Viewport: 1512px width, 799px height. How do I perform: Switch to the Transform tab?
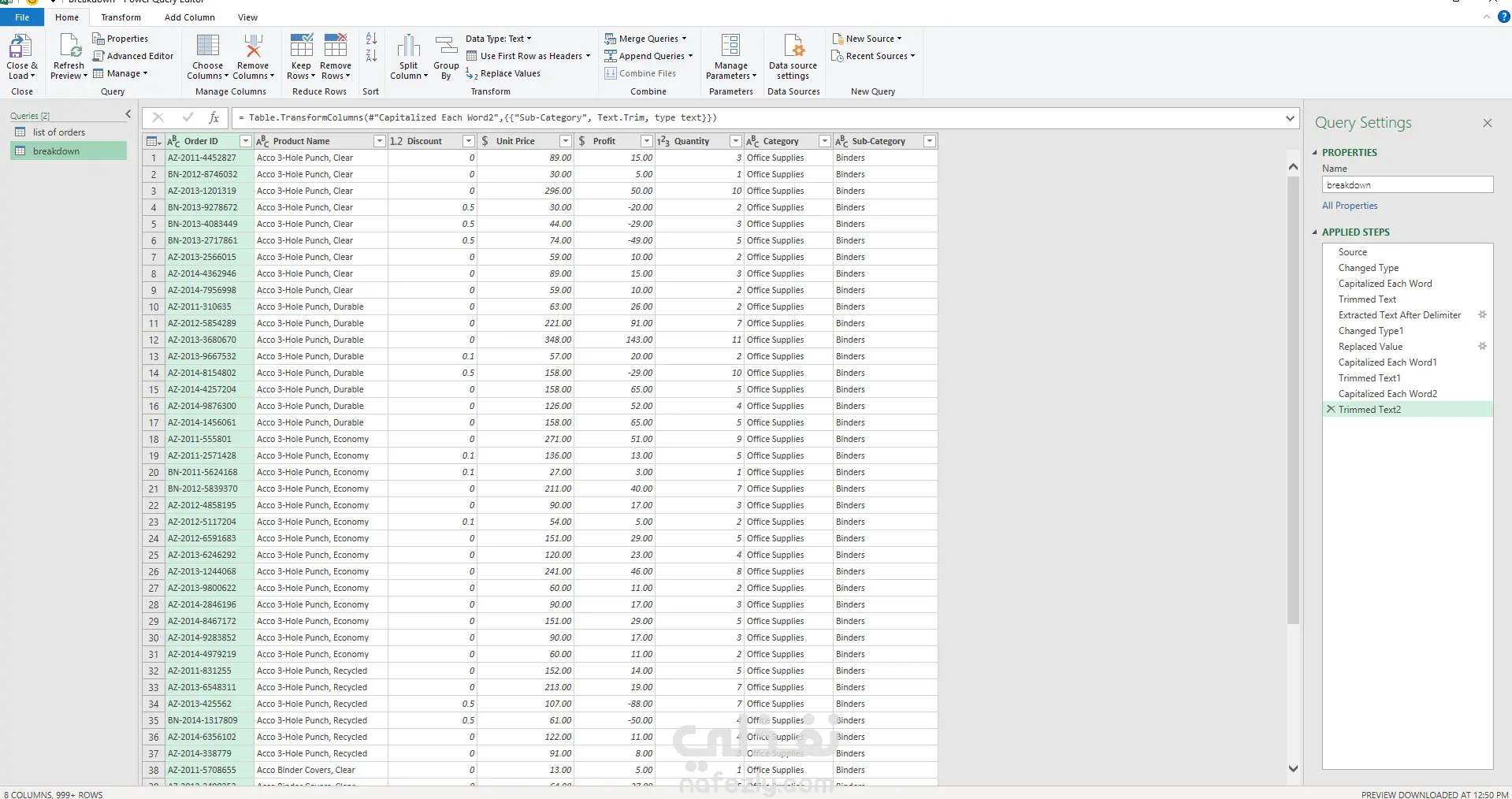click(x=121, y=17)
